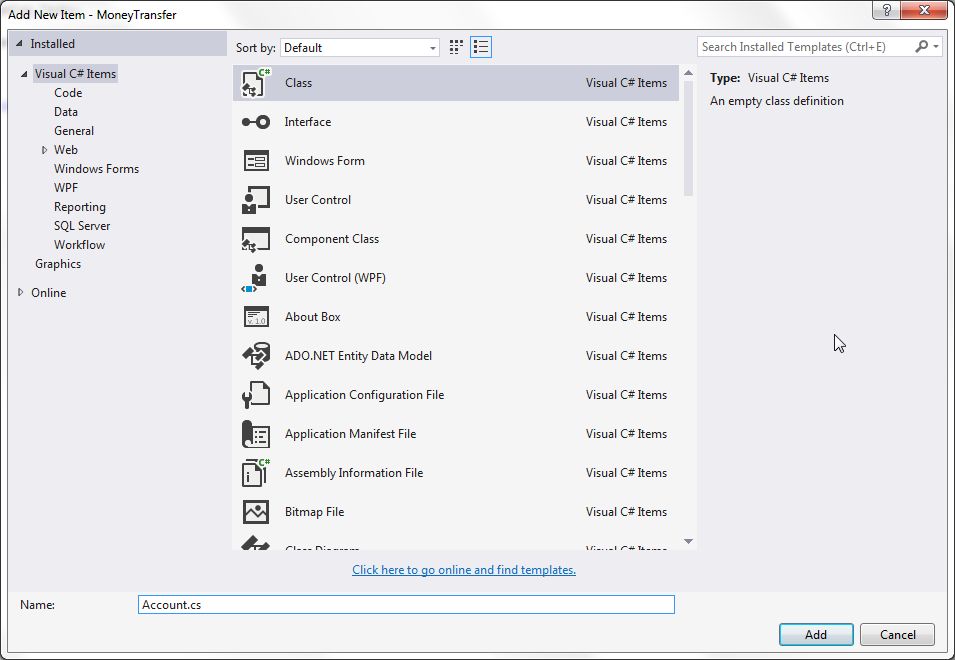The image size is (955, 660).
Task: Open search options dropdown arrow
Action: pyautogui.click(x=936, y=46)
